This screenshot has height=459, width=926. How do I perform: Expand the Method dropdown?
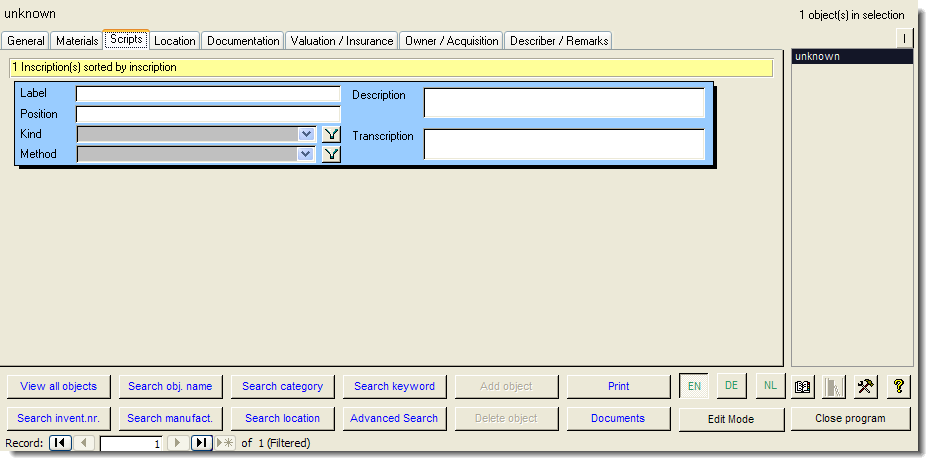coord(307,154)
